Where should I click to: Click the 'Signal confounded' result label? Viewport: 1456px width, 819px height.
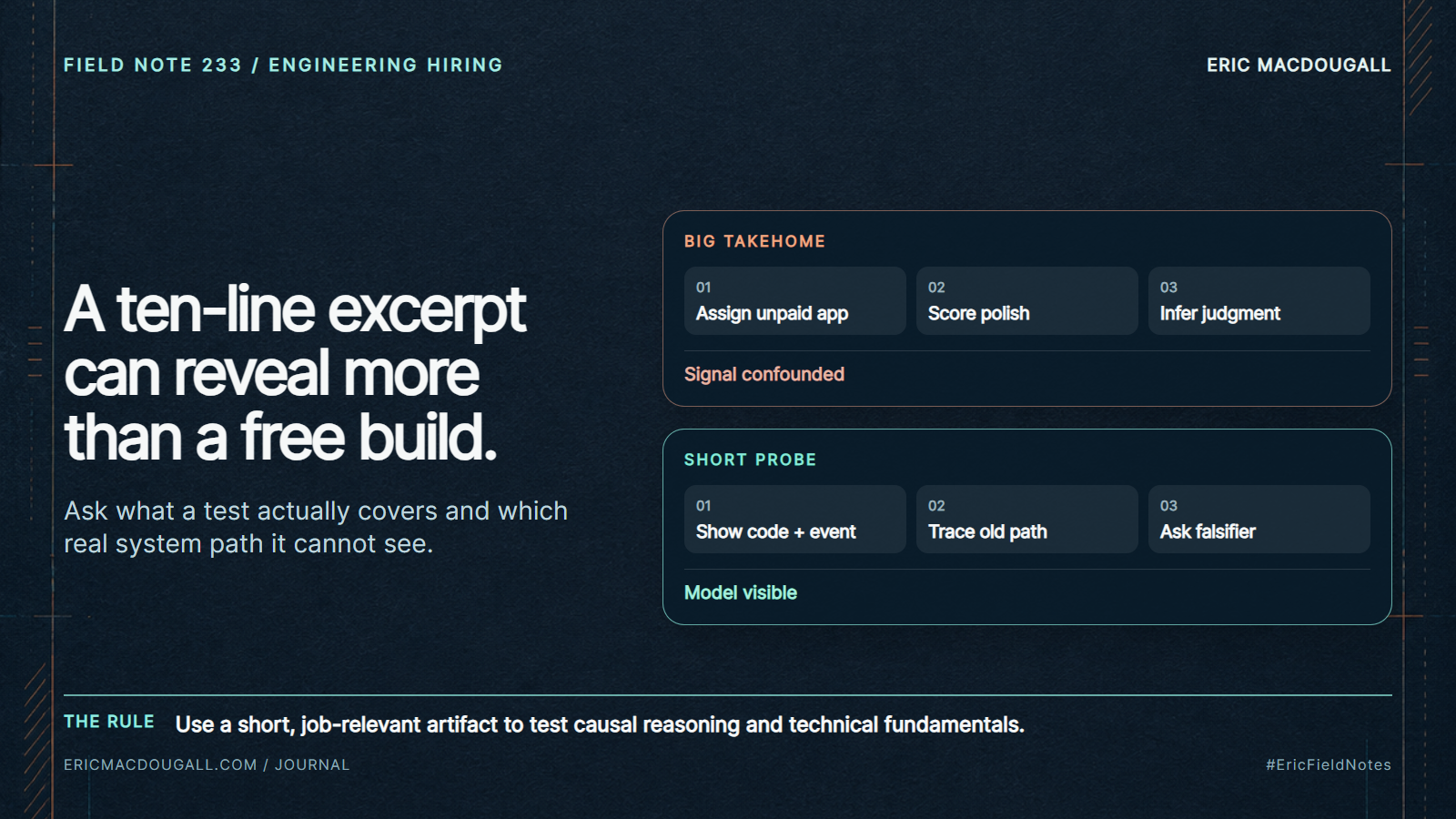coord(764,374)
